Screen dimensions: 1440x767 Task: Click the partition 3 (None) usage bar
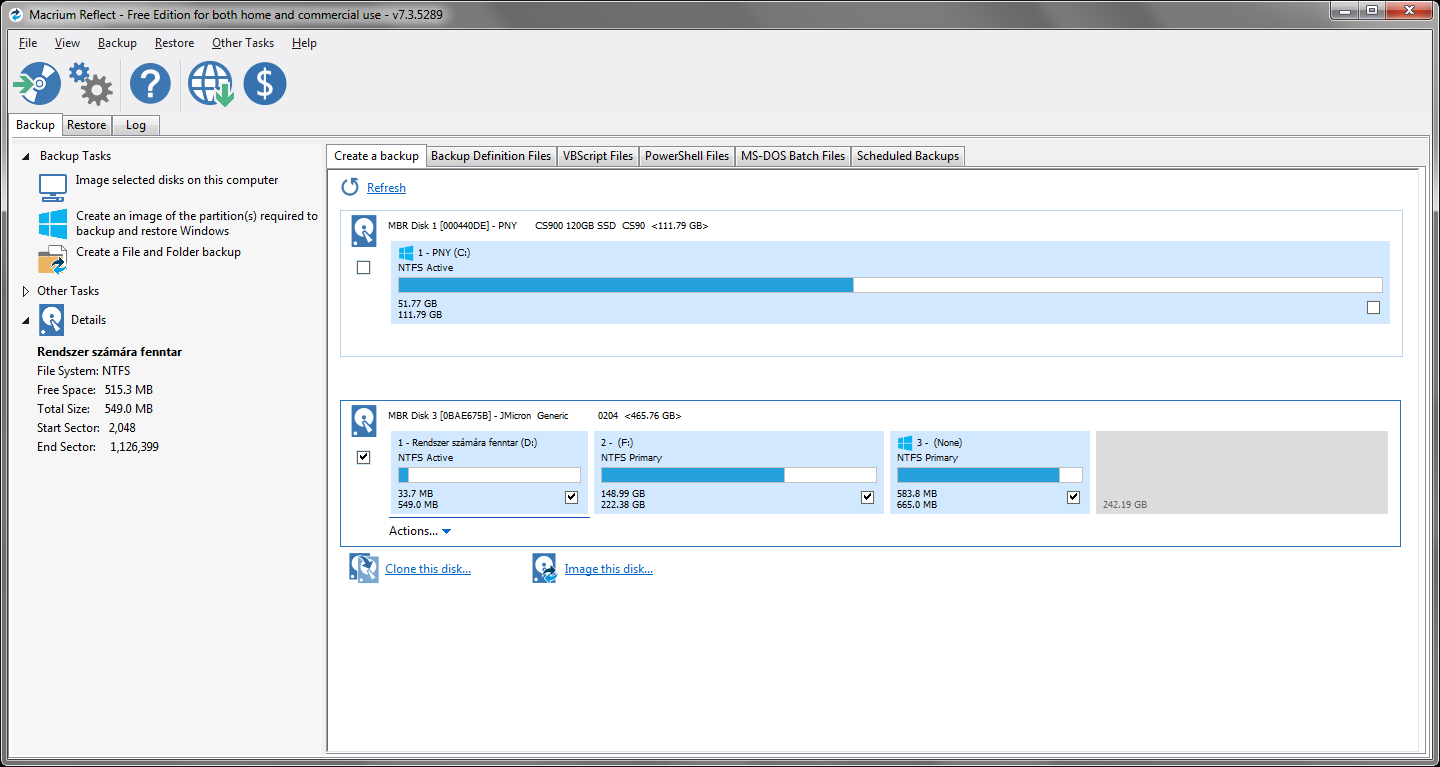989,475
